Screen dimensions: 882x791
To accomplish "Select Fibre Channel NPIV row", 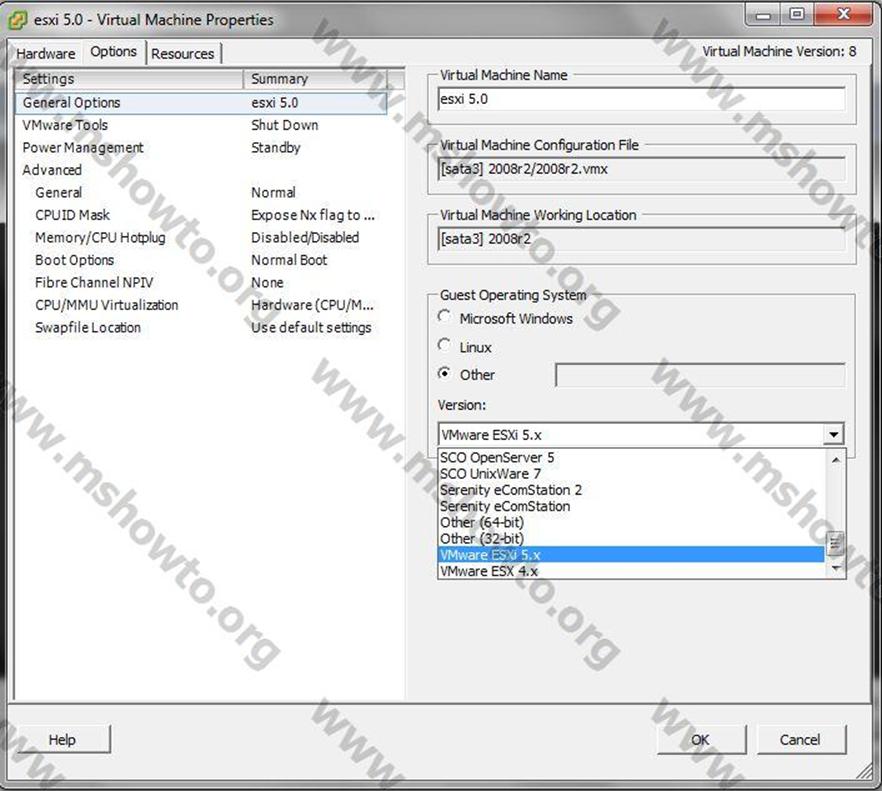I will click(201, 282).
